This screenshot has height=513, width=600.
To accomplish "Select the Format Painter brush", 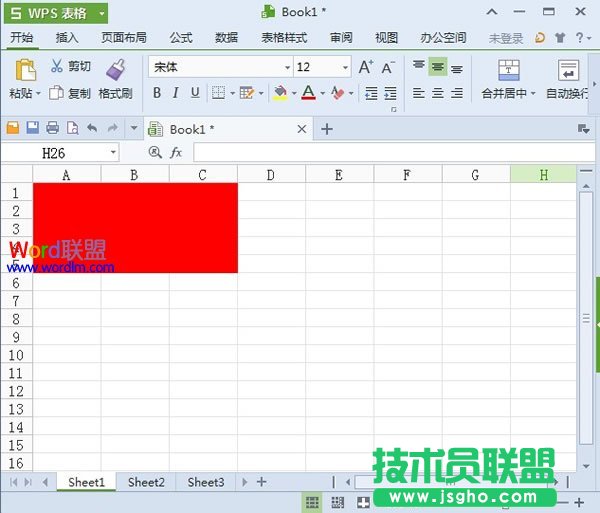I will pyautogui.click(x=116, y=70).
